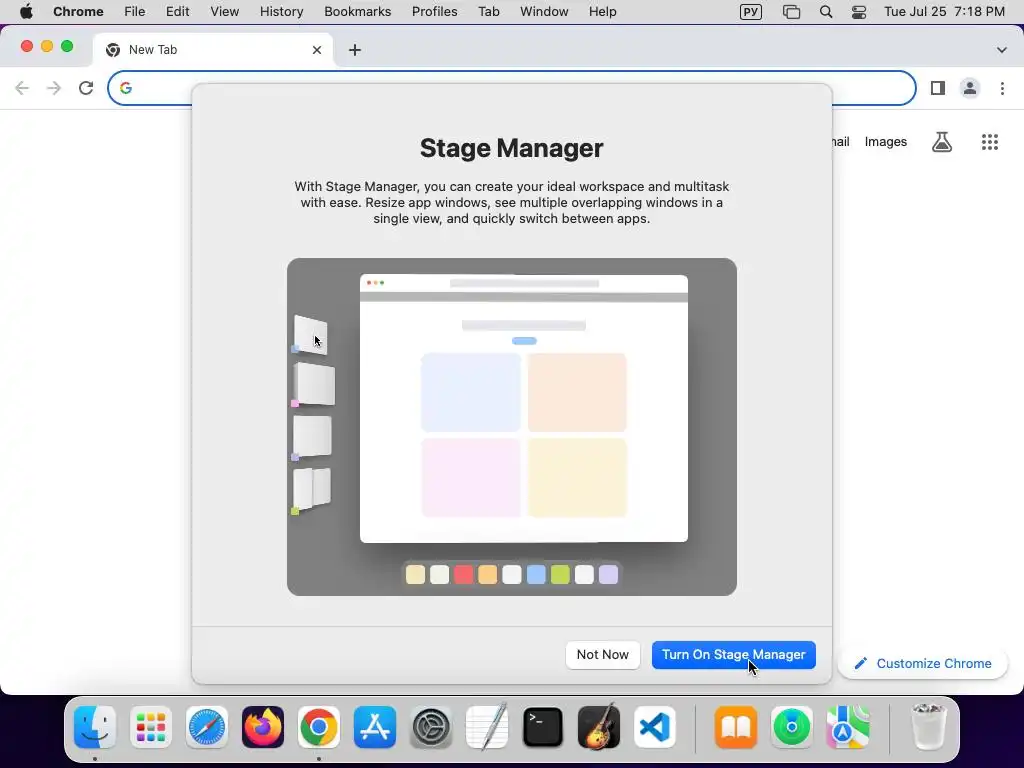Reload the current page
Screen dimensions: 1024x768
coord(86,88)
